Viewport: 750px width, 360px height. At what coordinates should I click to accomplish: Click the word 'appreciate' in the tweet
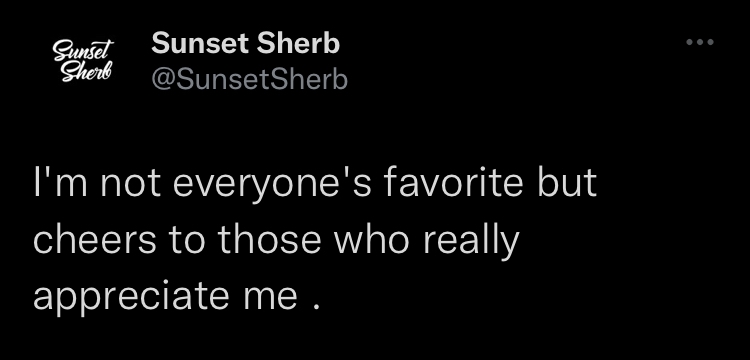132,297
